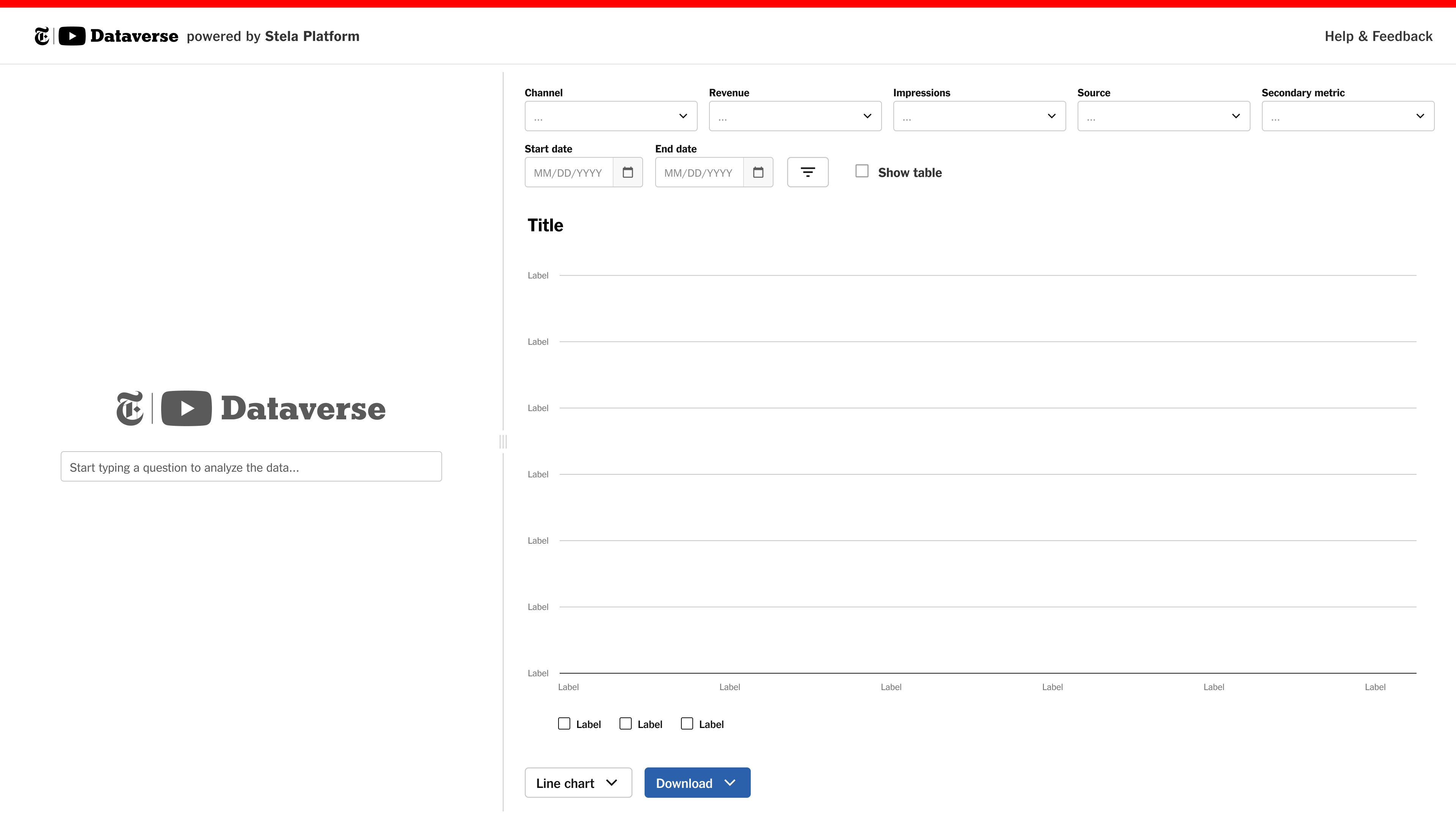Open the End date calendar picker

758,173
